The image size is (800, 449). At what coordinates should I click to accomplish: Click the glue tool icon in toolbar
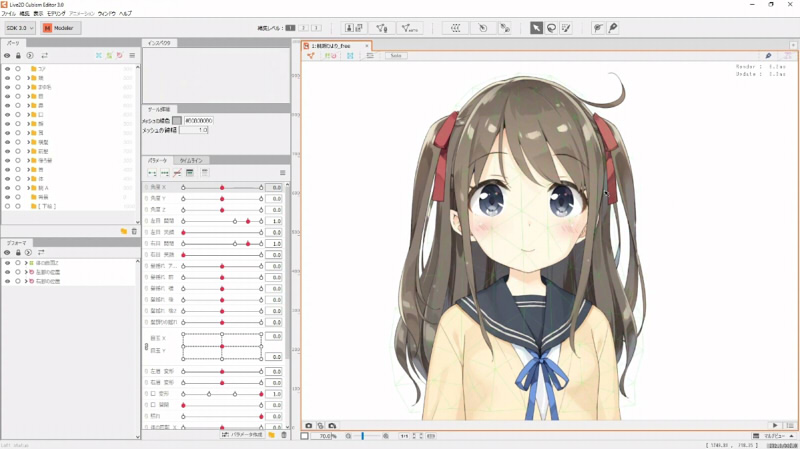505,28
